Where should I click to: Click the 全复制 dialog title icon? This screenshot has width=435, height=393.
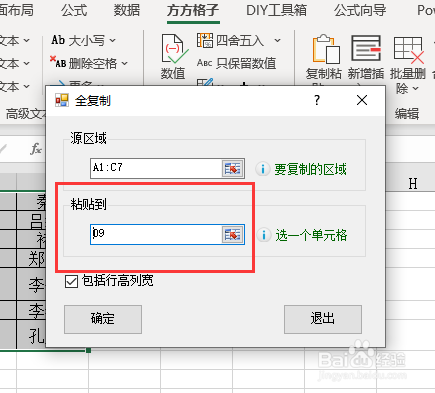pos(62,100)
